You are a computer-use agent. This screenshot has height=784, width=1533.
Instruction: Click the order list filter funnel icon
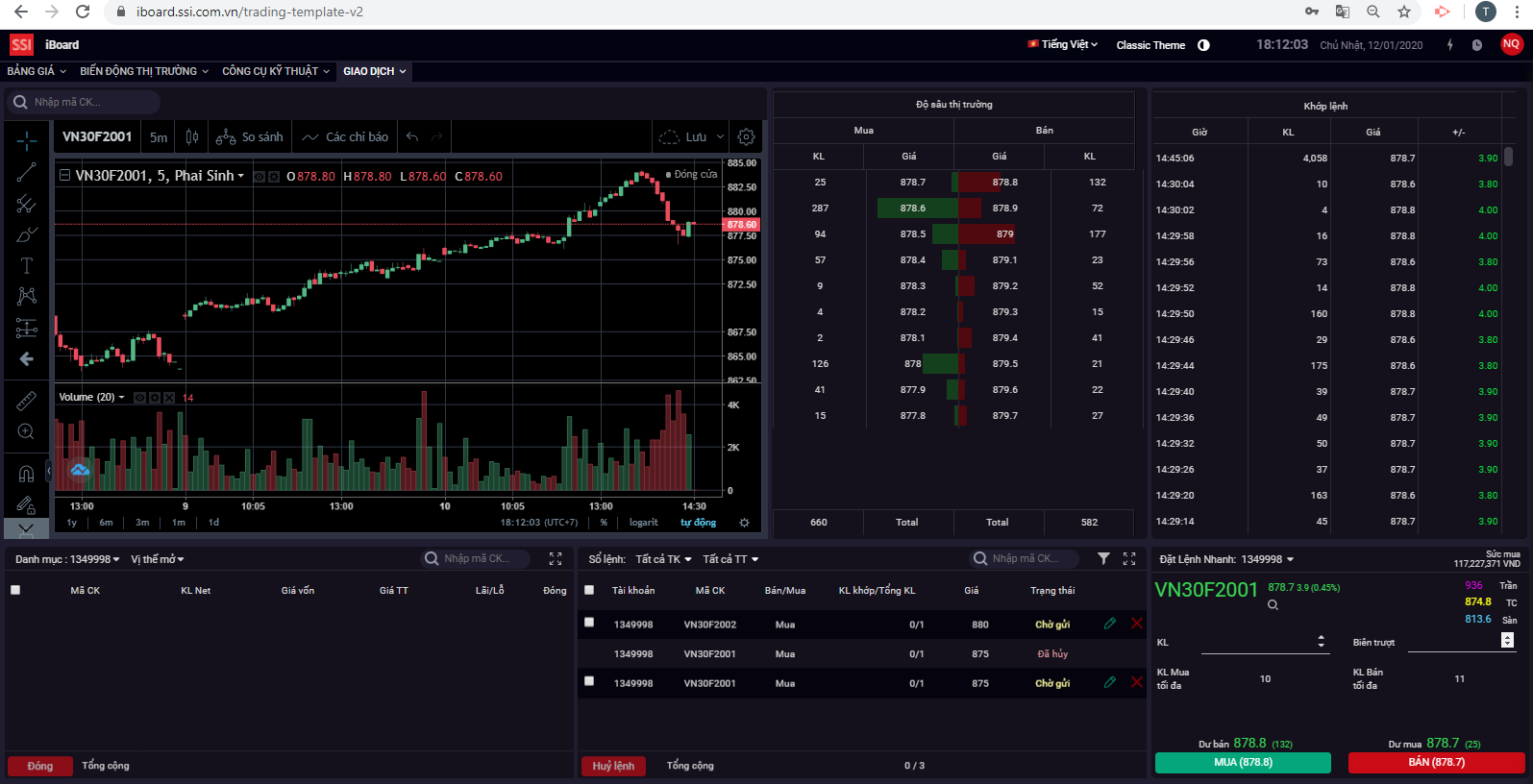[1103, 558]
